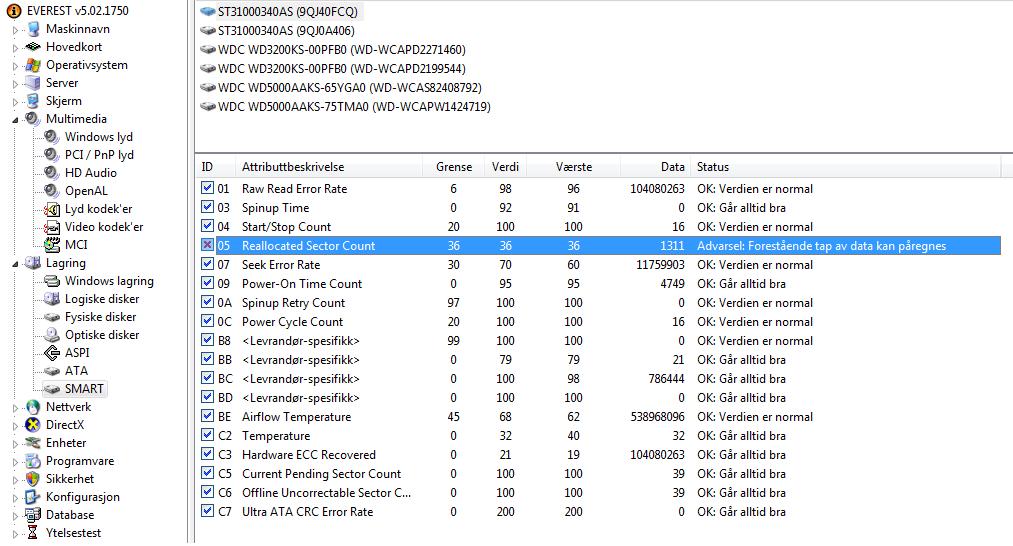The width and height of the screenshot is (1013, 546).
Task: Sort by Verdi column header
Action: pos(505,167)
